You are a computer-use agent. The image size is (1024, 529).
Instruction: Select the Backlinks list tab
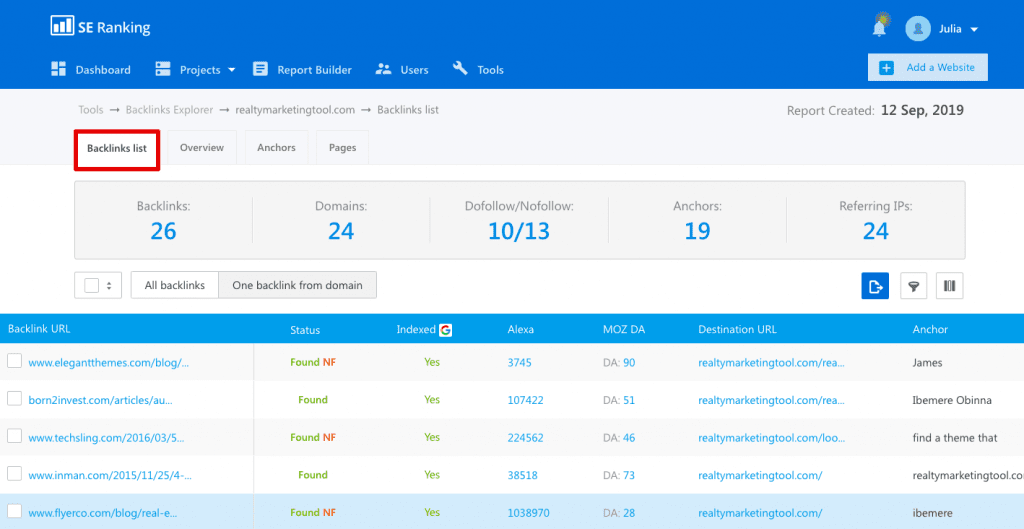coord(117,148)
